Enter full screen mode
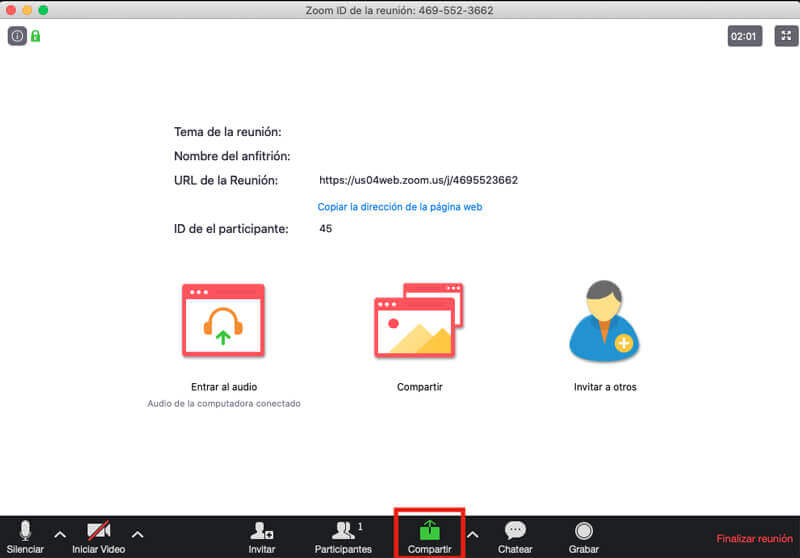This screenshot has width=800, height=558. click(786, 36)
